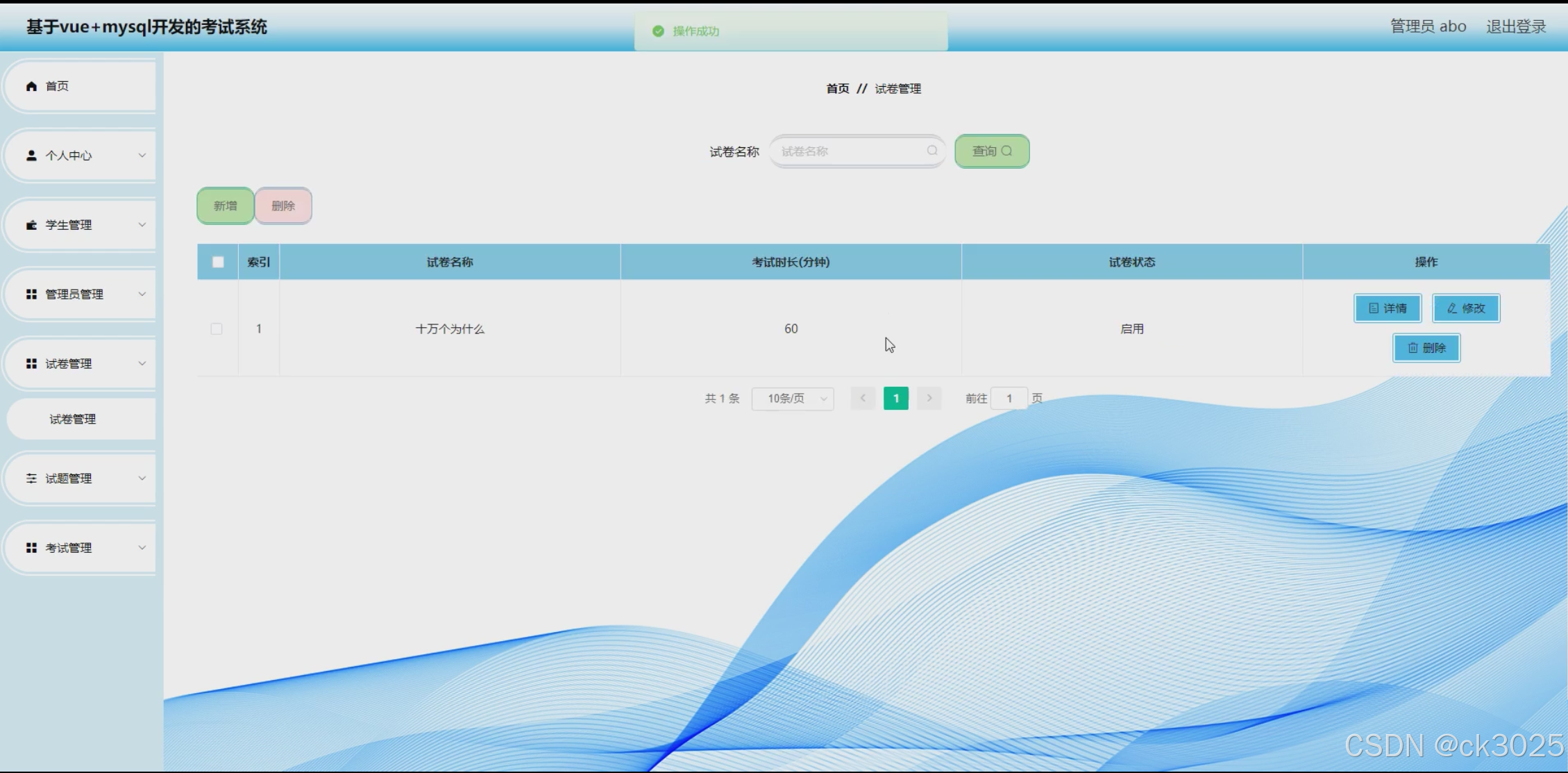
Task: Check the row checkbox for 十万个为什么
Action: (217, 329)
